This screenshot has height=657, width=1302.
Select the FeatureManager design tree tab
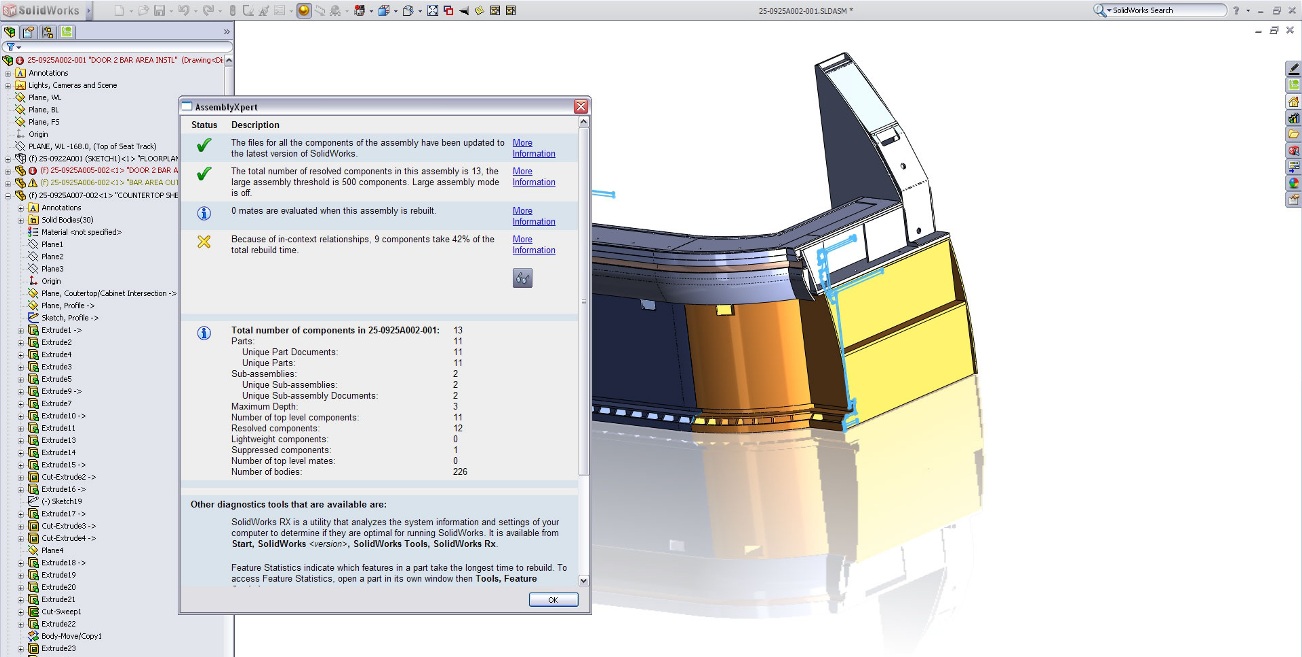pyautogui.click(x=10, y=32)
